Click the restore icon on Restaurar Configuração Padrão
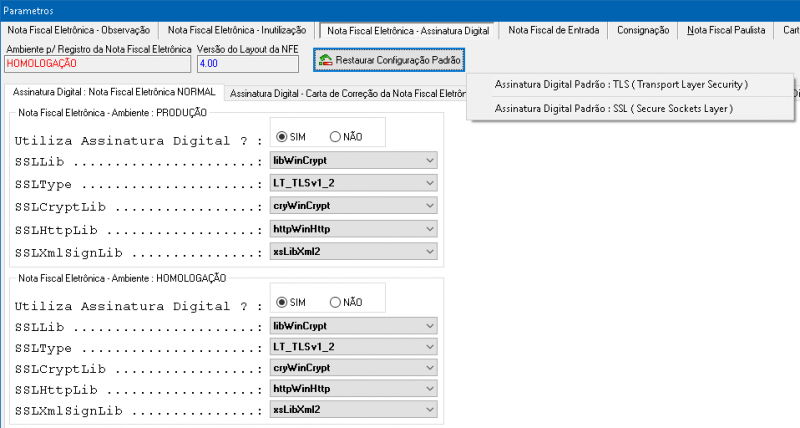Screen dimensions: 800x428 (x=325, y=60)
